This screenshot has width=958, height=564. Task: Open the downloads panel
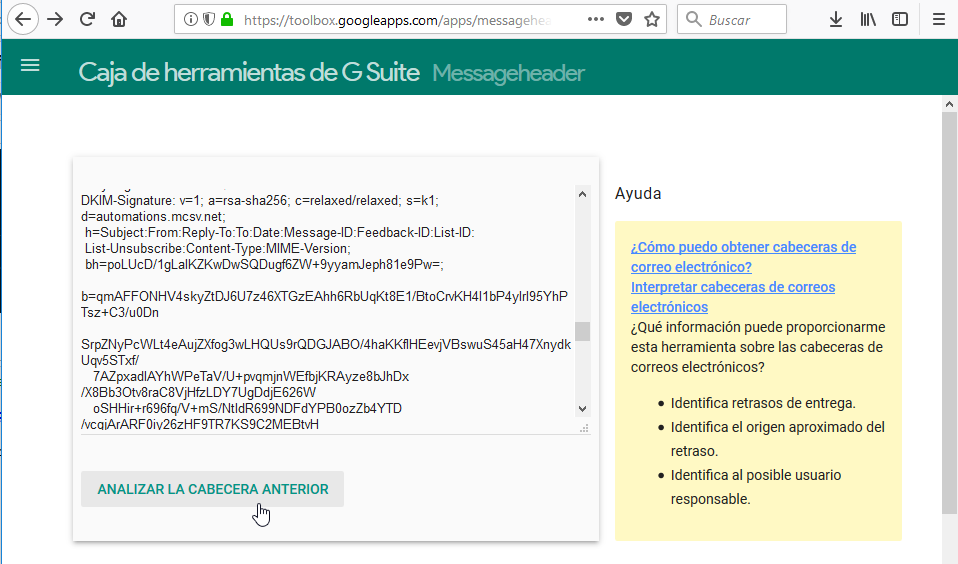tap(836, 20)
